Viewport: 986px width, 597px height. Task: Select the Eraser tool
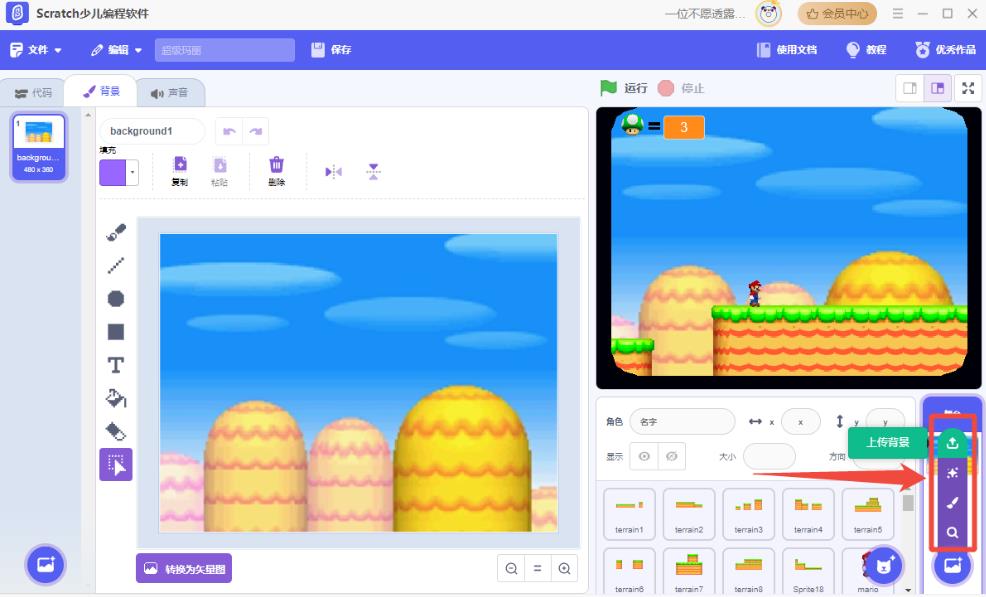tap(116, 431)
